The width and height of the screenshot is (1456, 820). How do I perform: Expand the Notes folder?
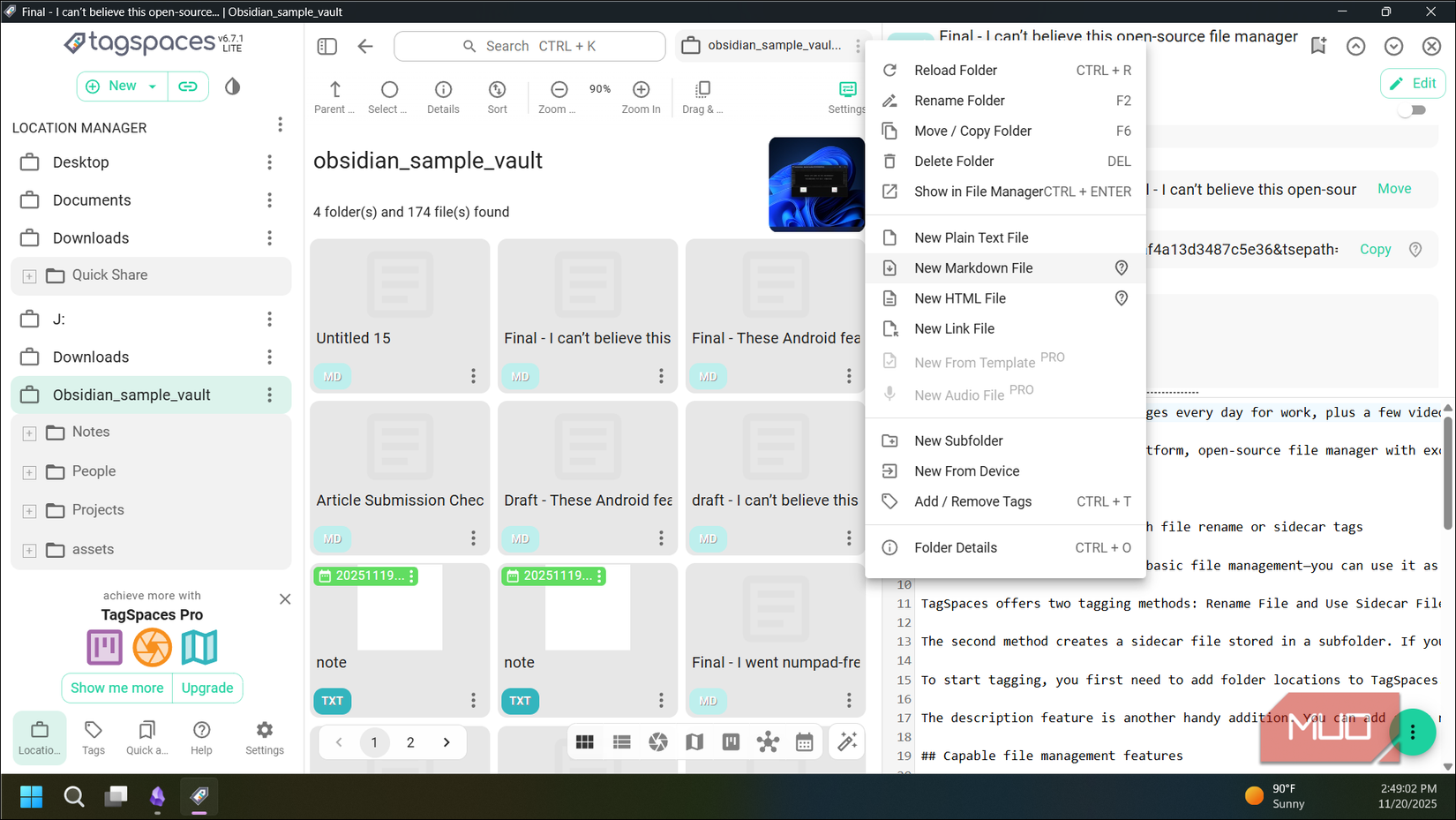pyautogui.click(x=29, y=433)
